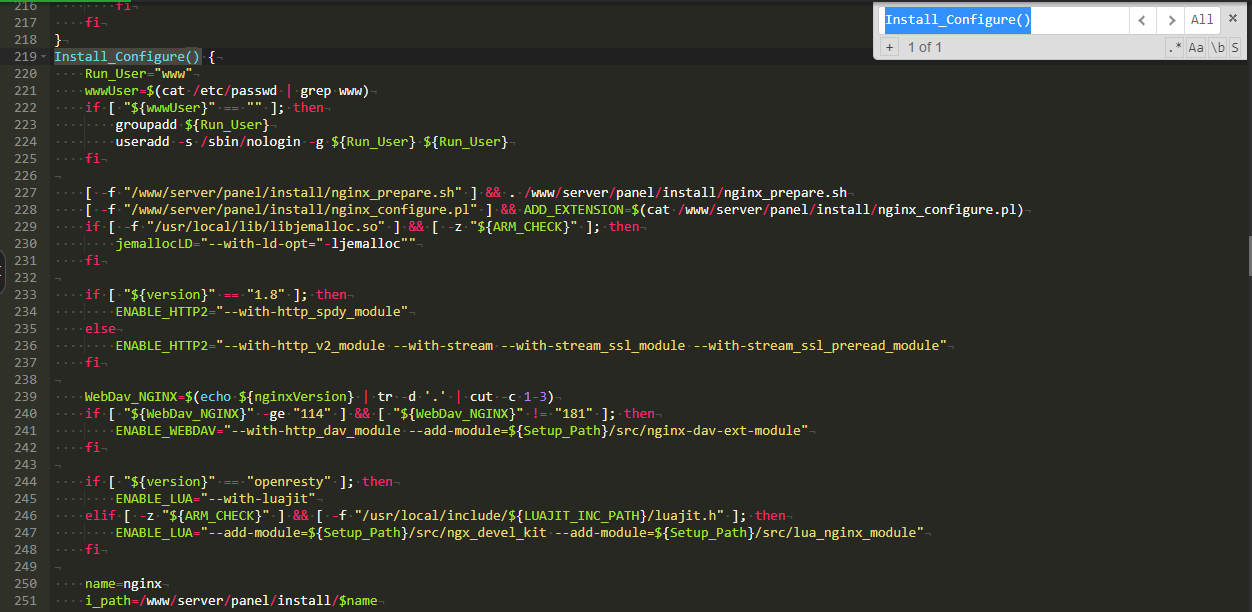1252x612 pixels.
Task: Click the "openresty" string on line 244
Action: pyautogui.click(x=291, y=482)
